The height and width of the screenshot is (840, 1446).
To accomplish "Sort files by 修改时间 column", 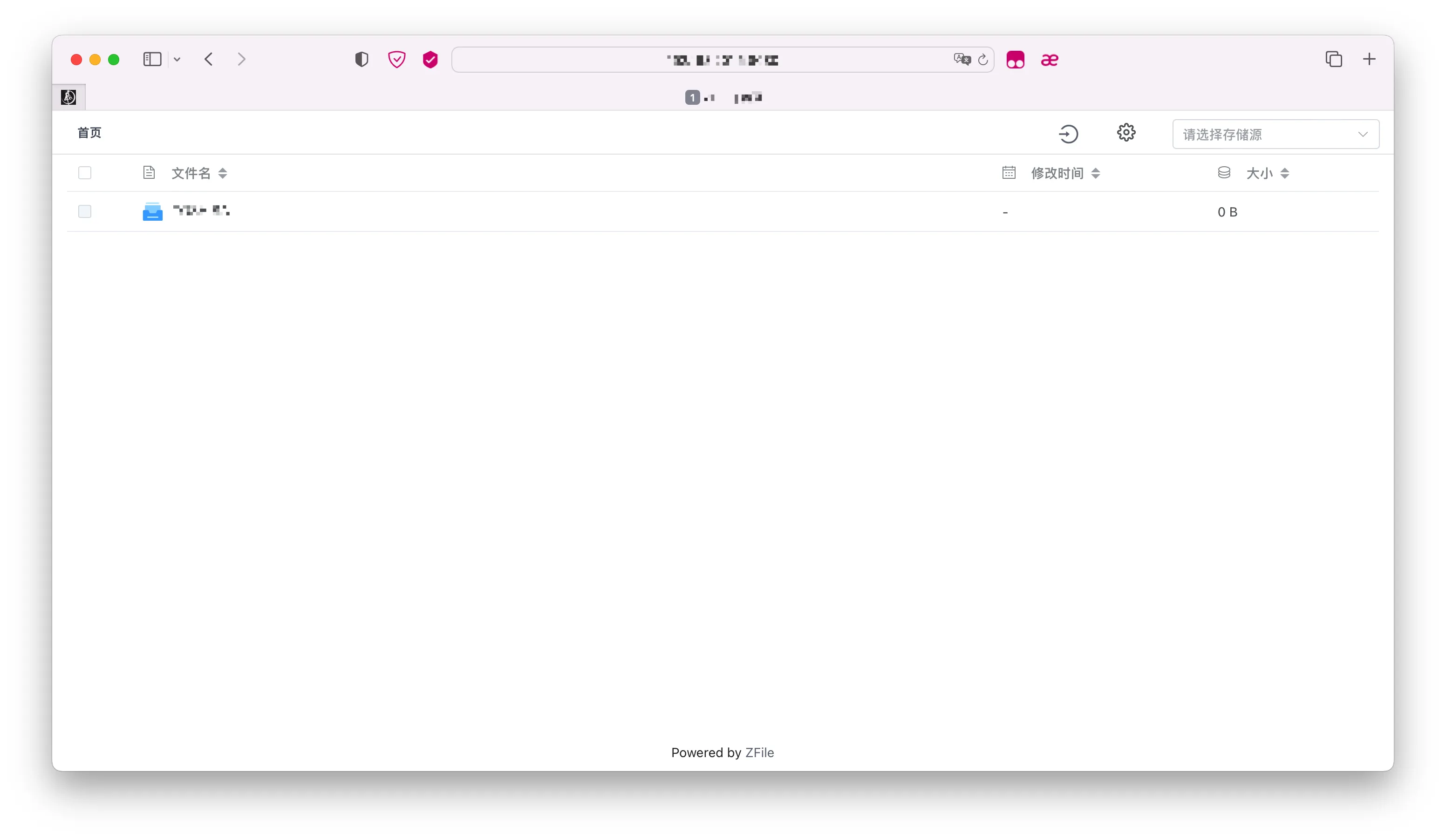I will point(1057,173).
